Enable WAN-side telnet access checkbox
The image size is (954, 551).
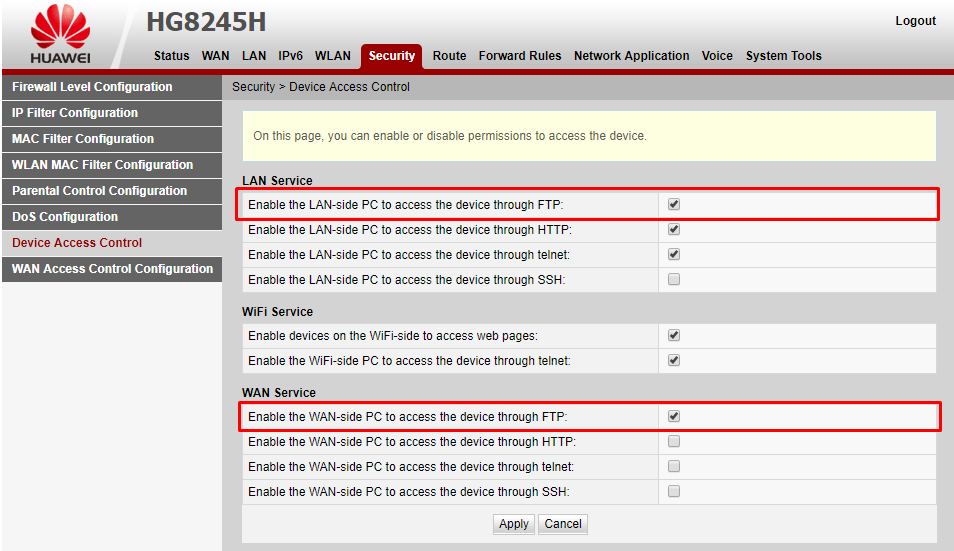[674, 466]
